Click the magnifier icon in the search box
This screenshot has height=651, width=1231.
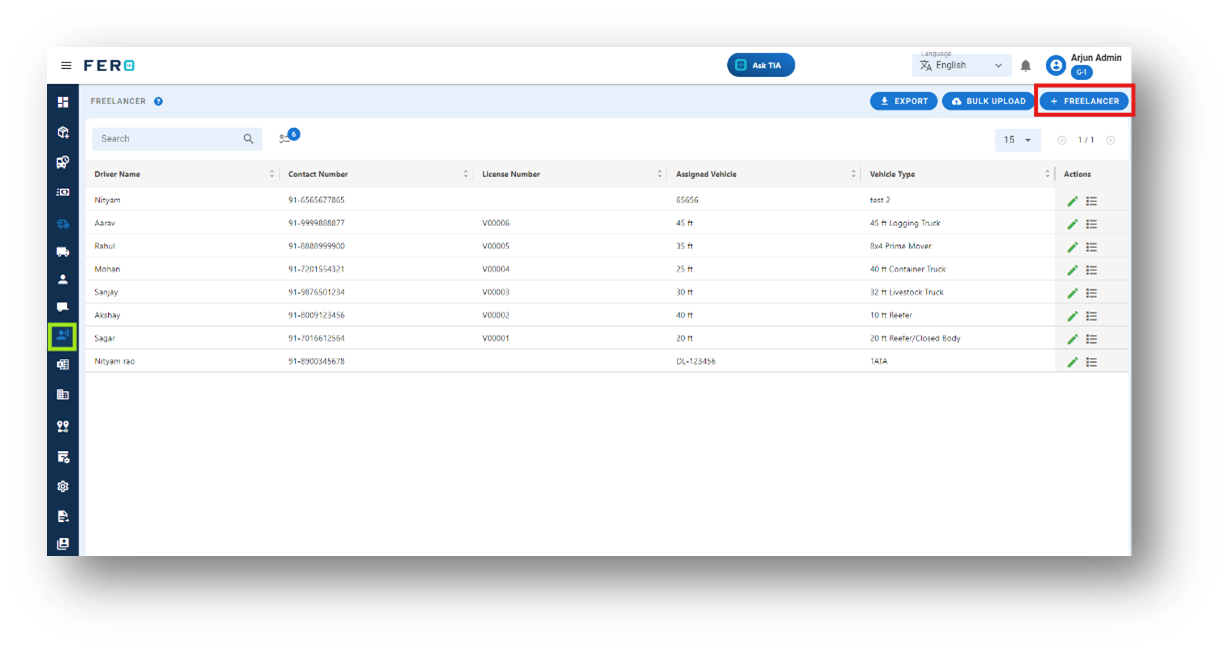(248, 139)
